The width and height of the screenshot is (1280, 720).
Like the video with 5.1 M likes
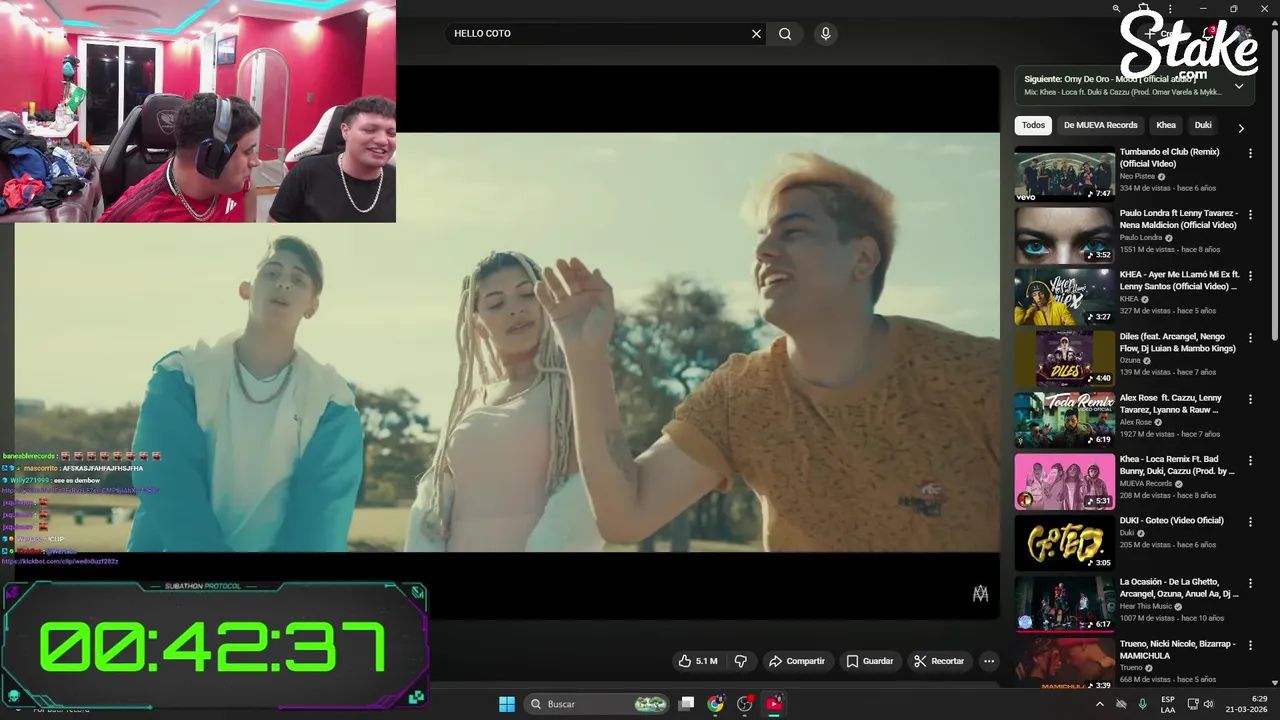[x=698, y=661]
